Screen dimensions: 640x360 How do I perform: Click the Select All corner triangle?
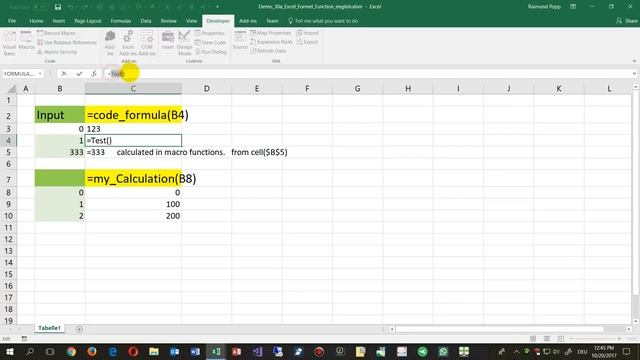11,89
